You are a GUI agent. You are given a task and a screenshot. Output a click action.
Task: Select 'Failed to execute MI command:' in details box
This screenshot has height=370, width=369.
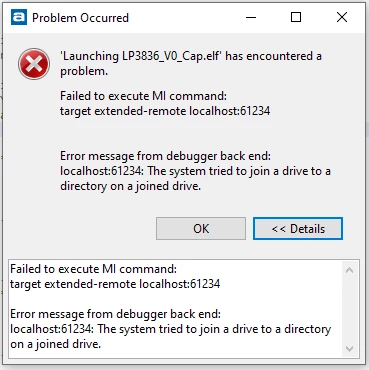pos(93,269)
